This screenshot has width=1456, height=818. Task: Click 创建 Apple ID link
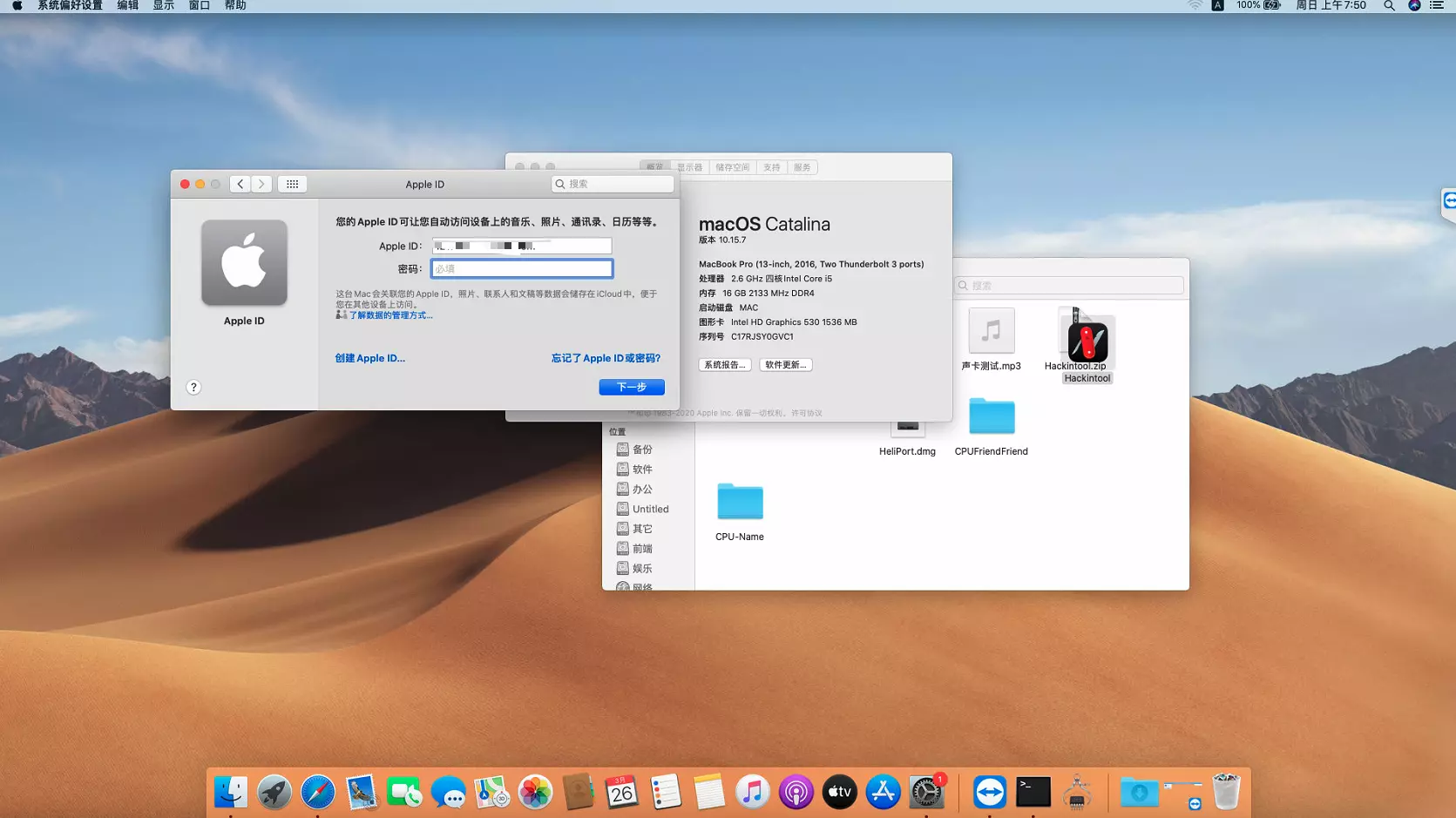[x=369, y=358]
